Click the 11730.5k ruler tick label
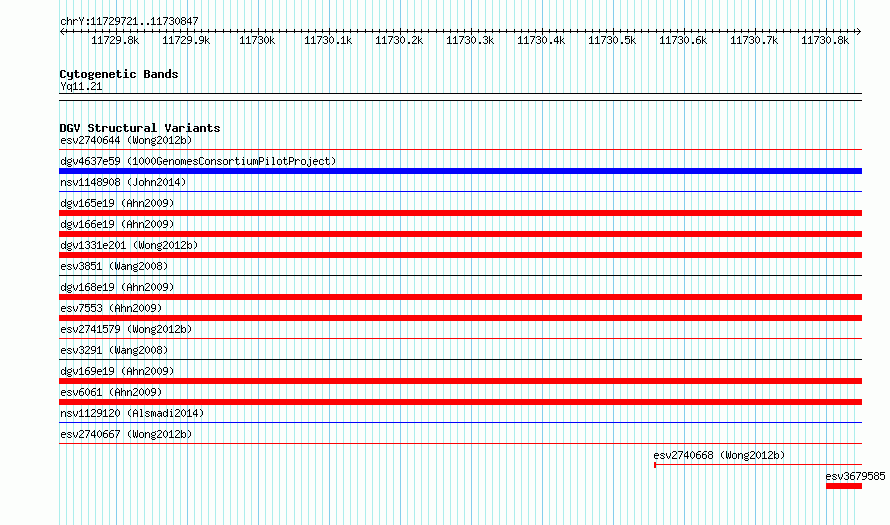 pyautogui.click(x=612, y=40)
